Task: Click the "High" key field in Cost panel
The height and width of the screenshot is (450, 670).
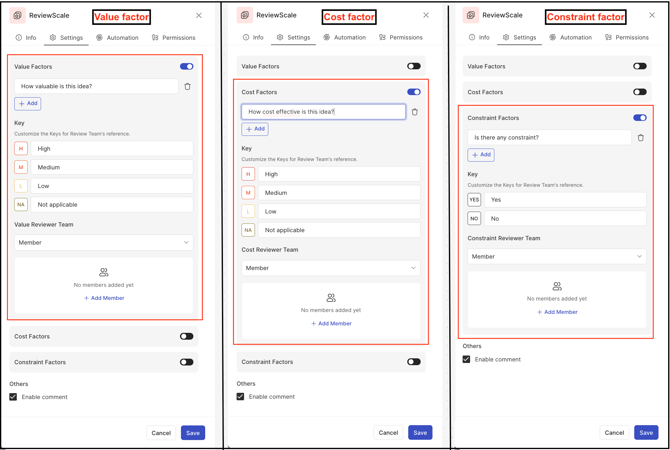Action: pyautogui.click(x=339, y=174)
